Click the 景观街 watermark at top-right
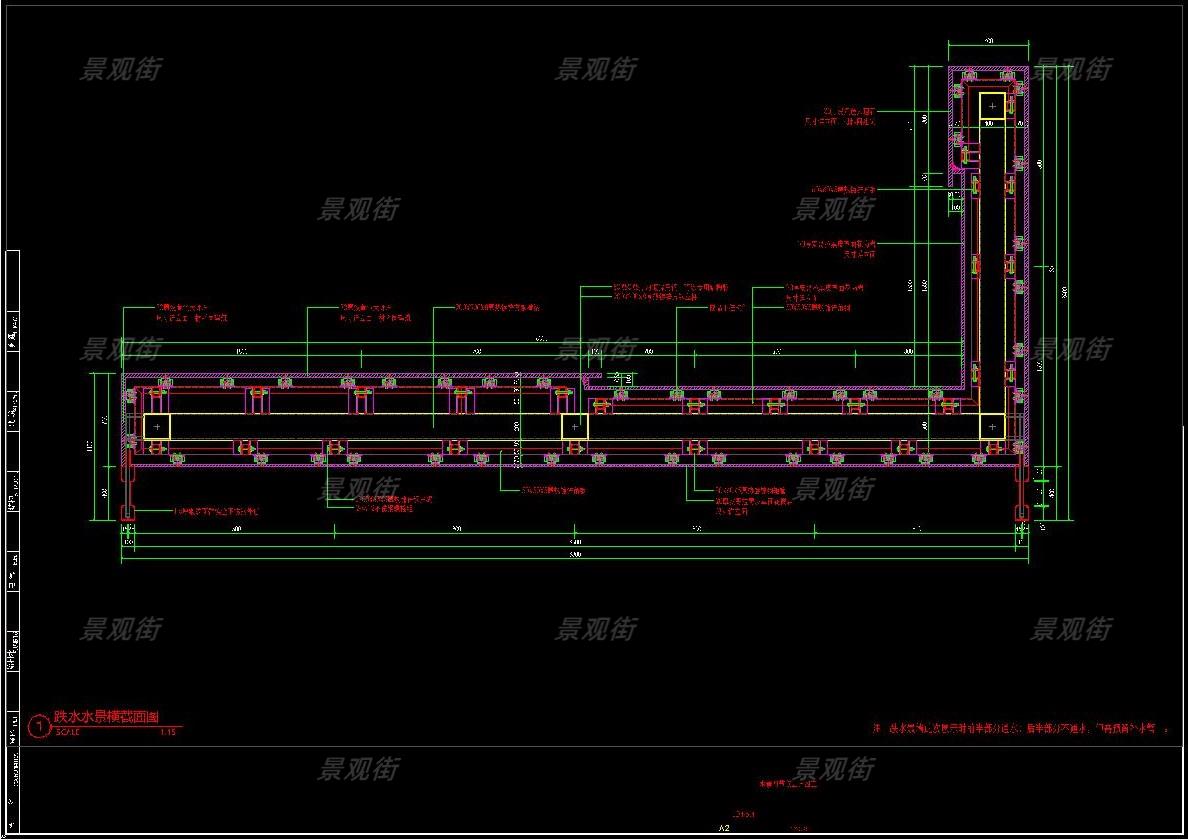The image size is (1188, 840). (1071, 69)
